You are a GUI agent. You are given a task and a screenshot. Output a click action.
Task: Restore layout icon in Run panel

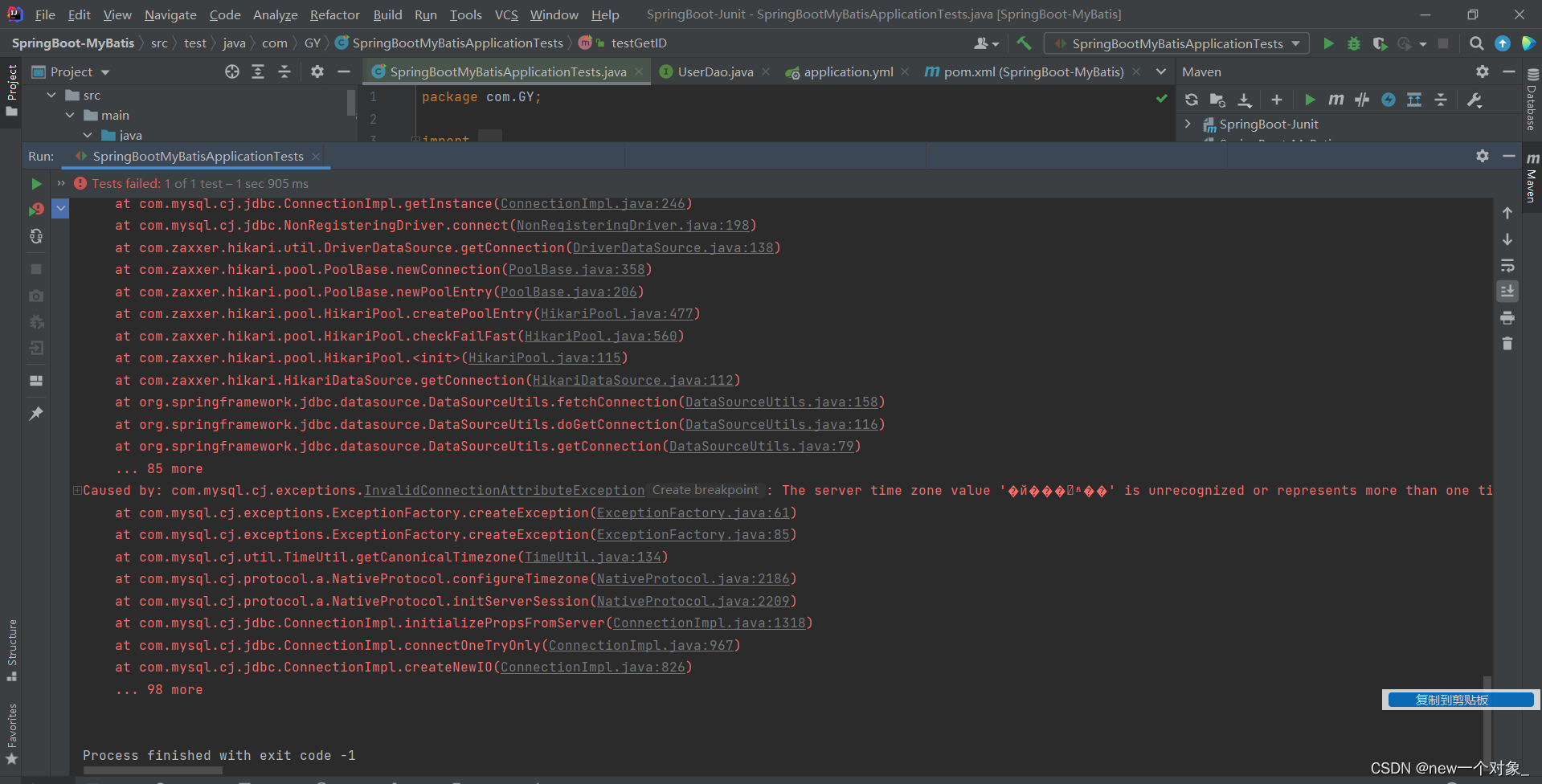point(36,381)
